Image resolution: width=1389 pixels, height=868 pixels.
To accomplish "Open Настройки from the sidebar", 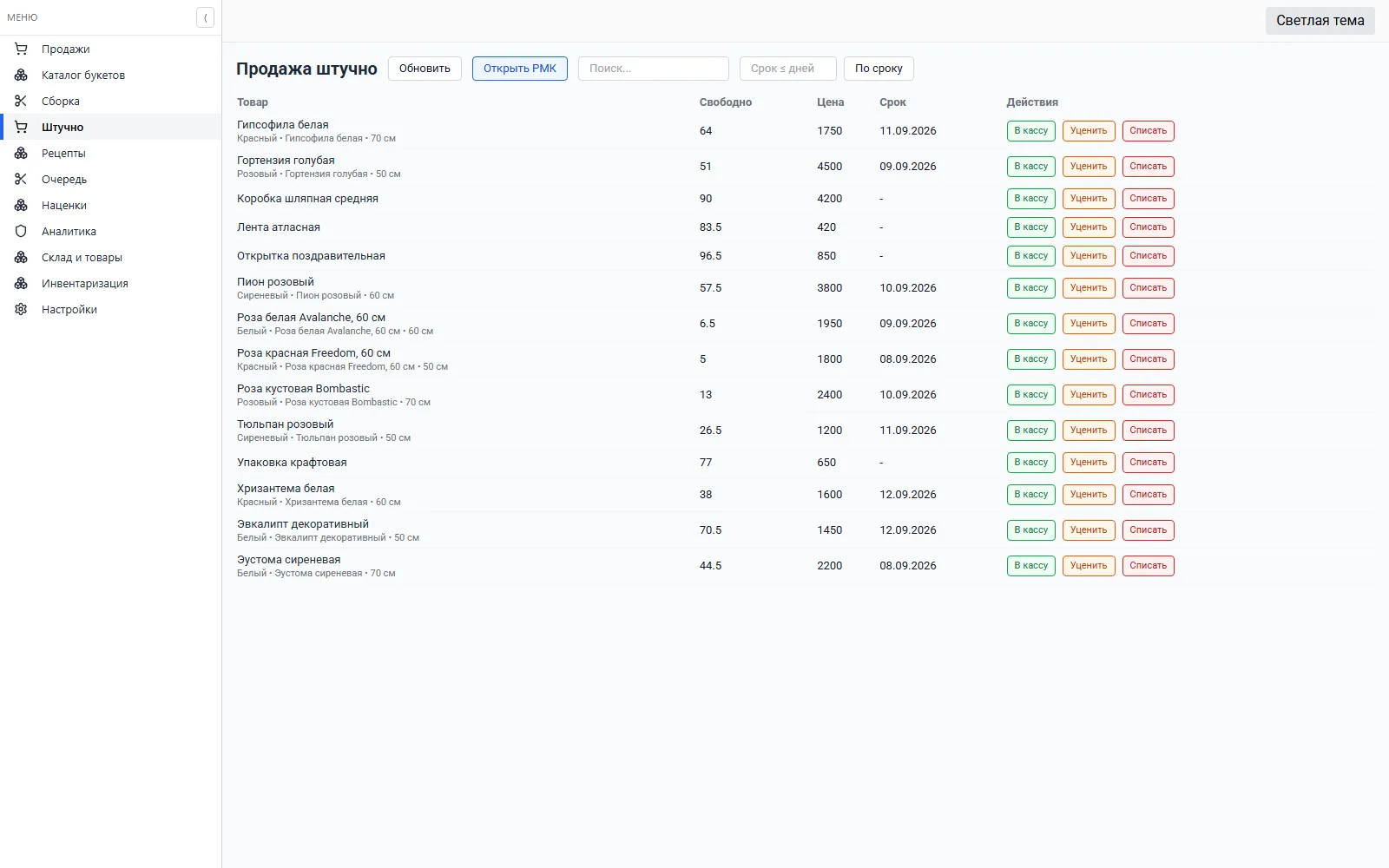I will (111, 309).
